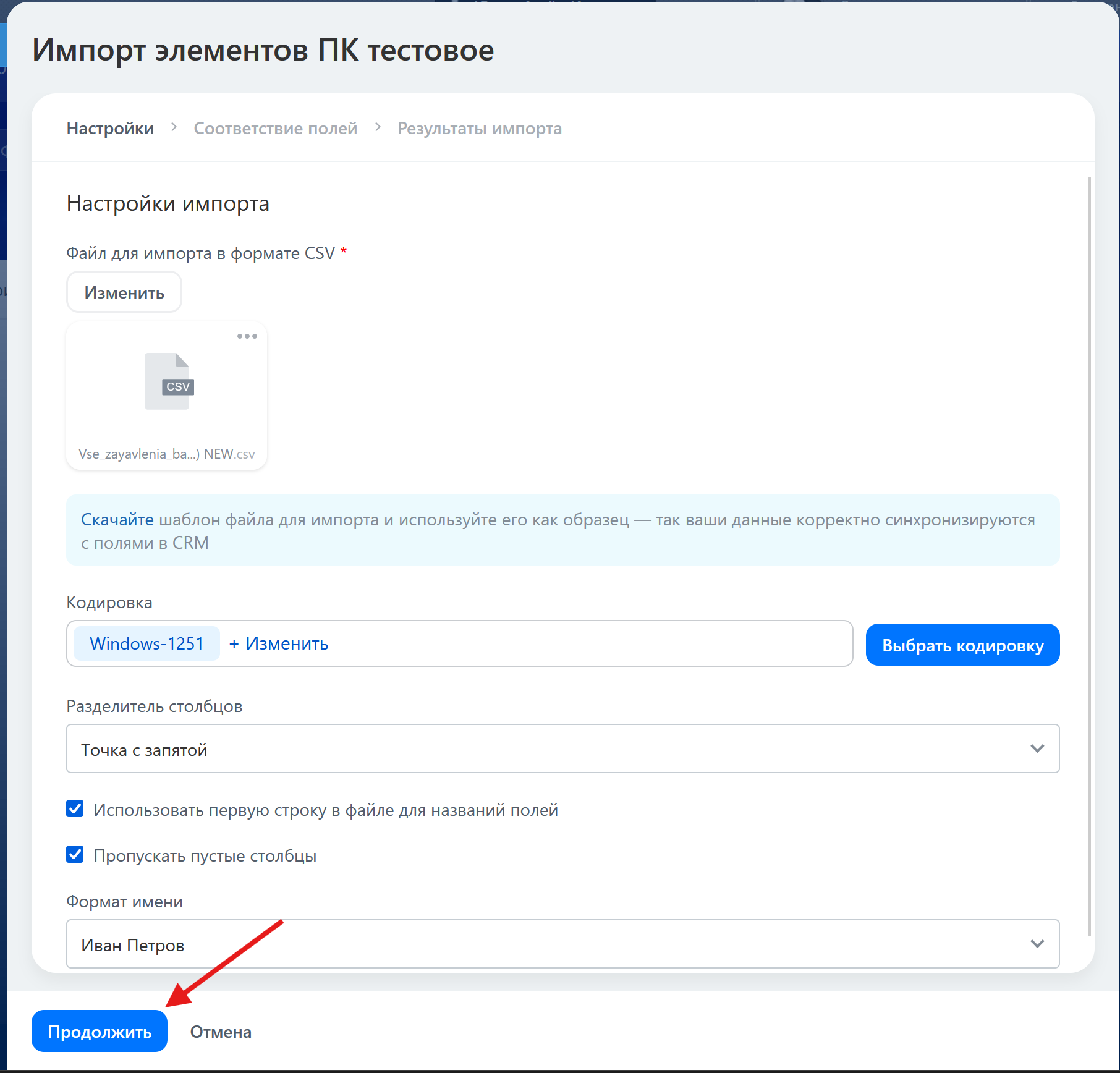
Task: Toggle 'Использовать первую строку' checkbox
Action: coord(75,809)
